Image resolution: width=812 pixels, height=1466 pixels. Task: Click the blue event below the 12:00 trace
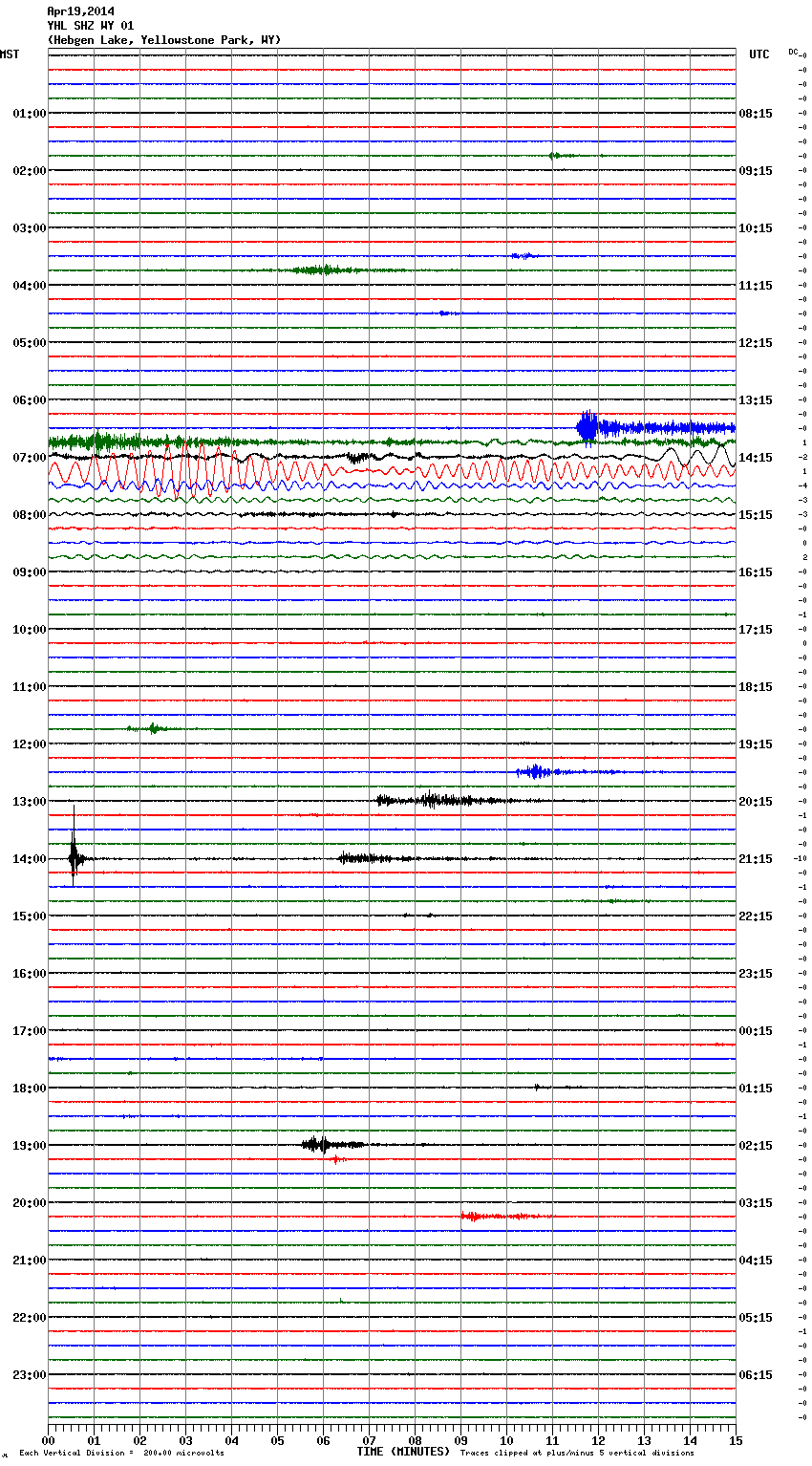564,771
